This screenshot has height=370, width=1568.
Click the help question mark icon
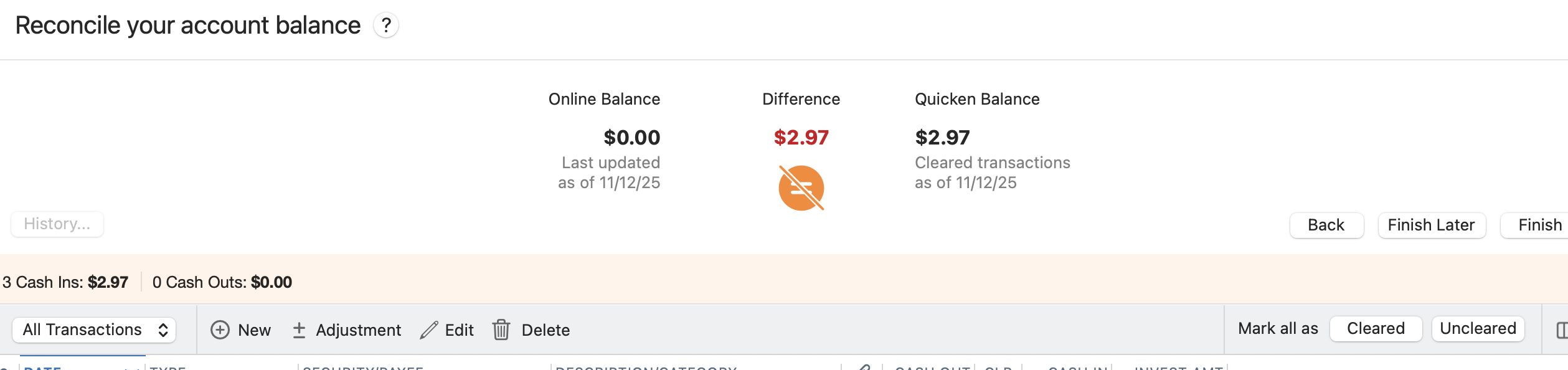pos(386,26)
